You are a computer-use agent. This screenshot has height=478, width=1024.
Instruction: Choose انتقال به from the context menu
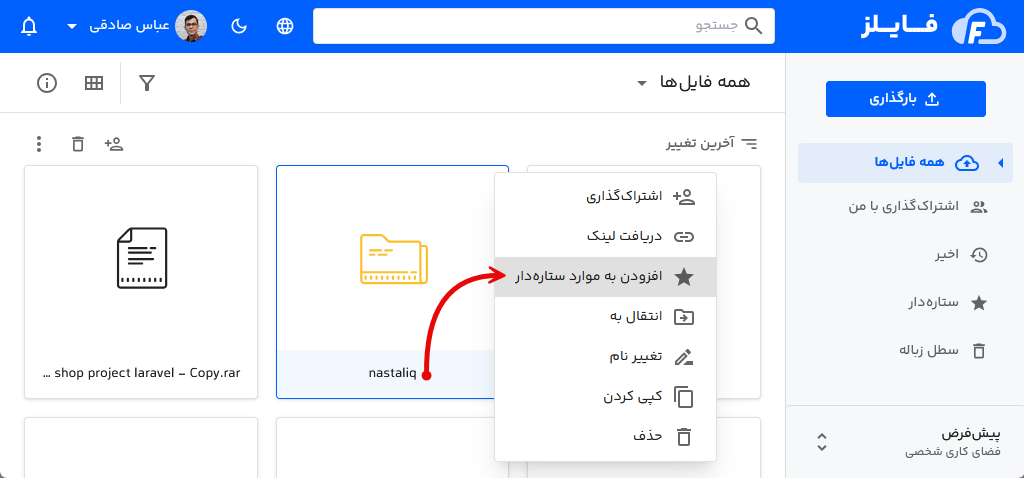pos(605,317)
